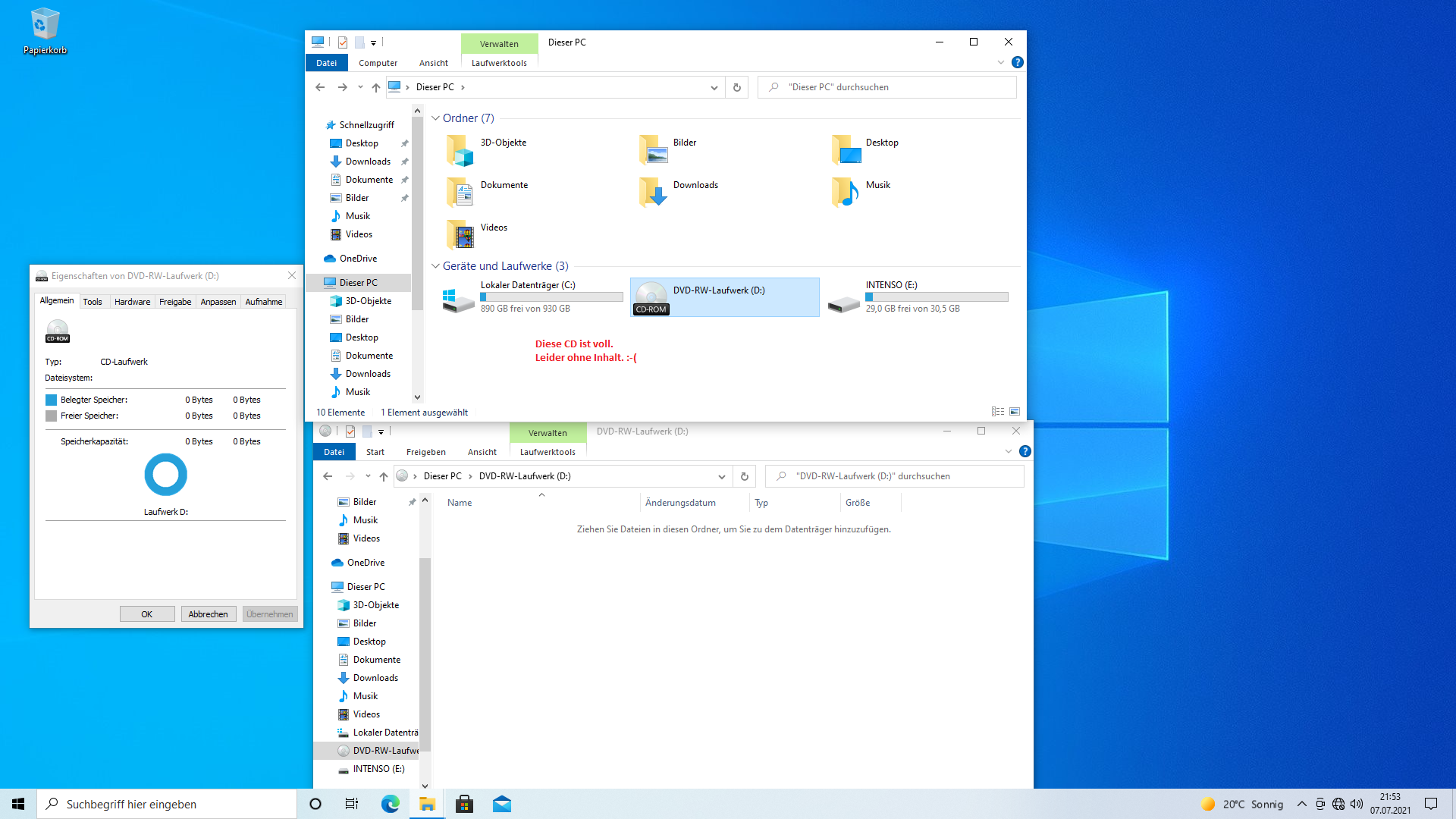1456x819 pixels.
Task: Open Microsoft Store from the taskbar
Action: tap(464, 804)
